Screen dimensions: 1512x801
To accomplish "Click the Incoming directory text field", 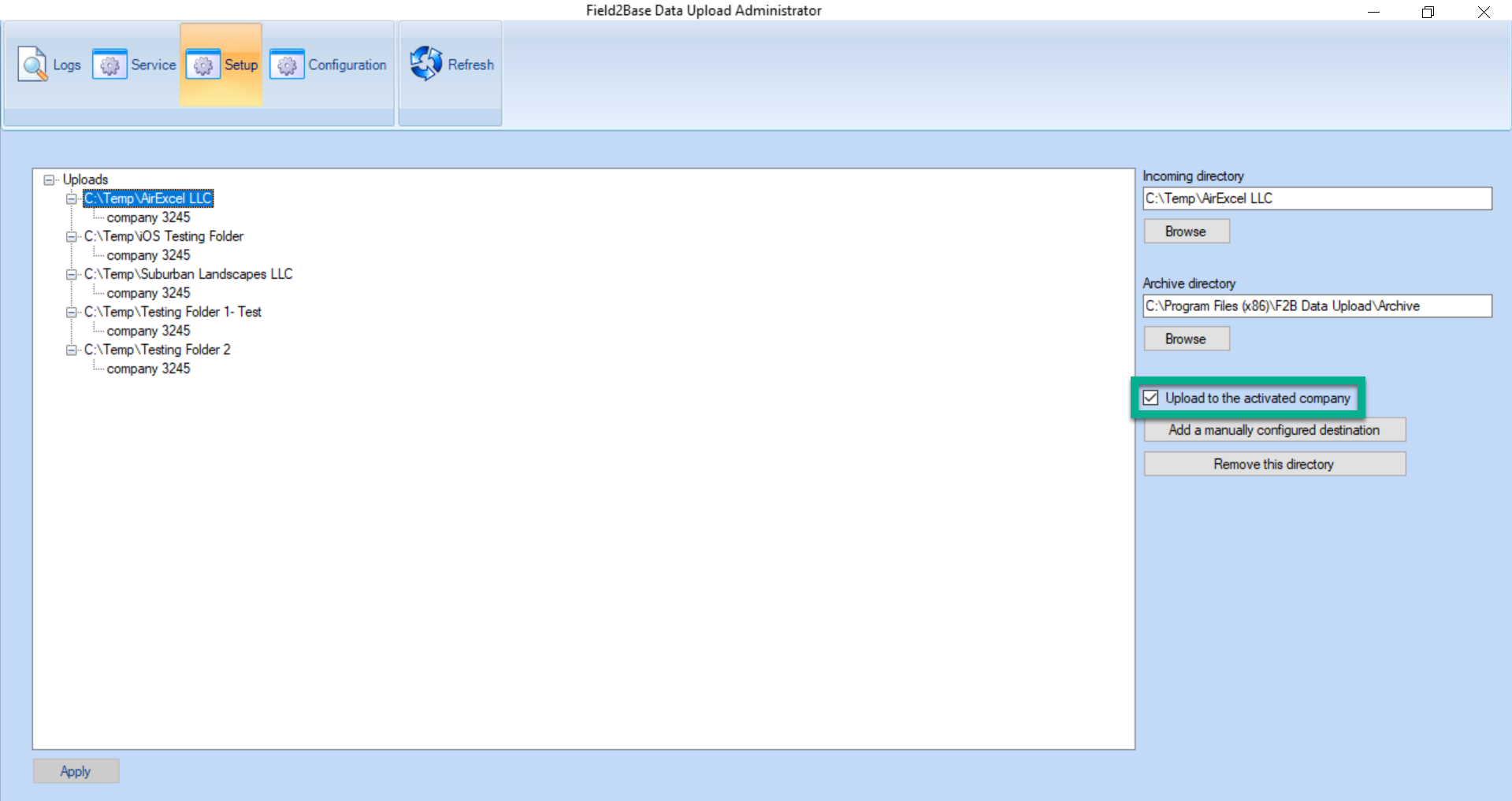I will tap(1317, 198).
